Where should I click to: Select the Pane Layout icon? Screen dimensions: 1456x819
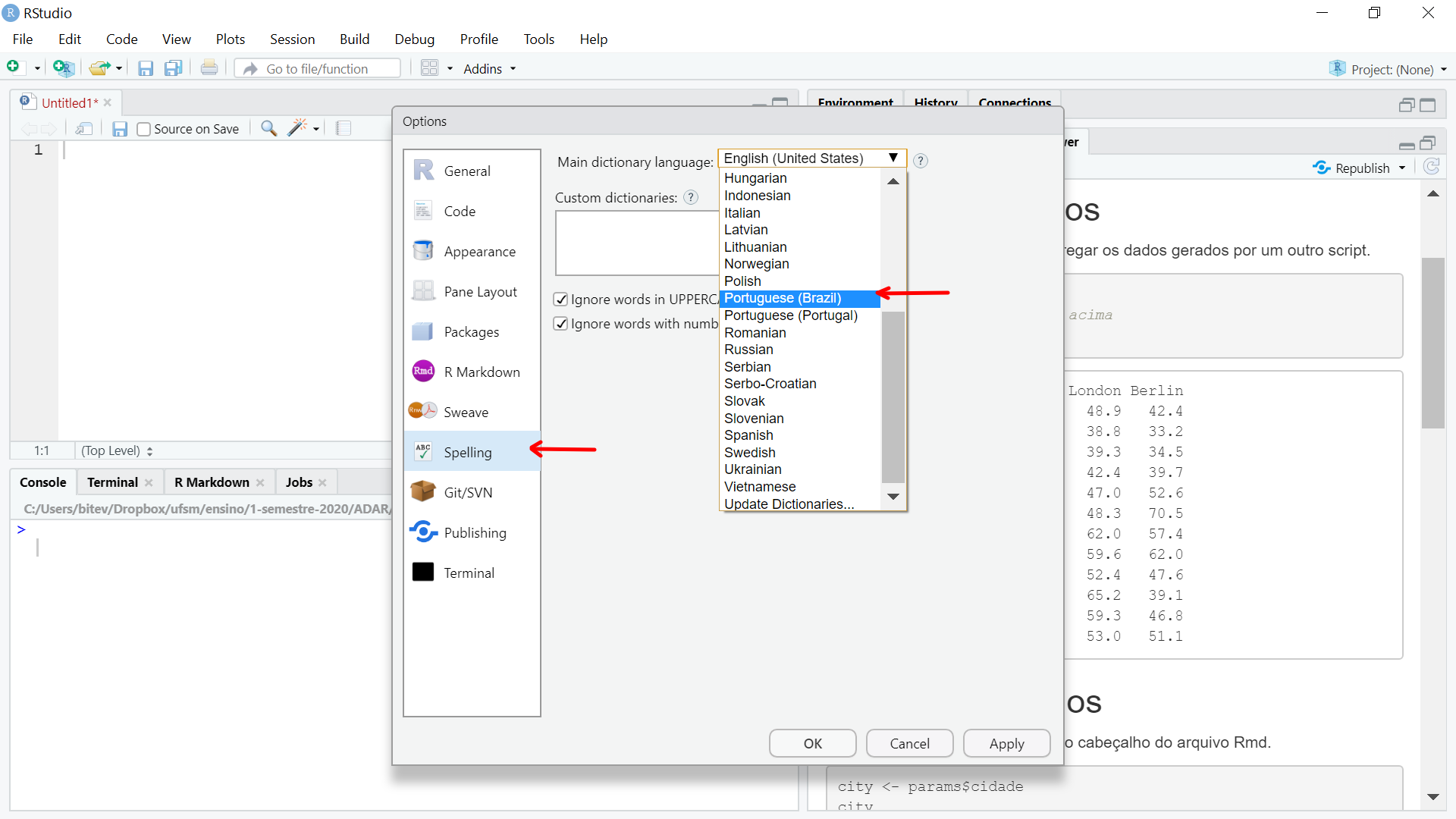[x=423, y=291]
